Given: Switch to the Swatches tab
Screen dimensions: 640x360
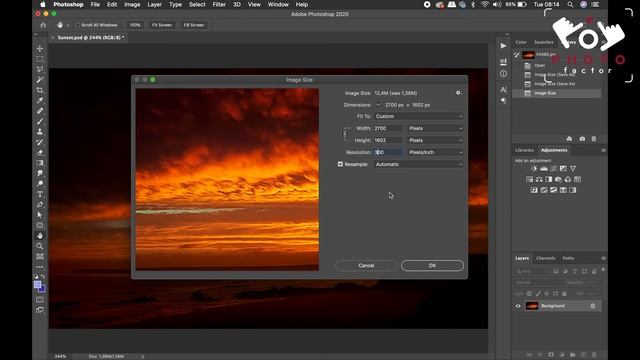Looking at the screenshot, I should [544, 42].
